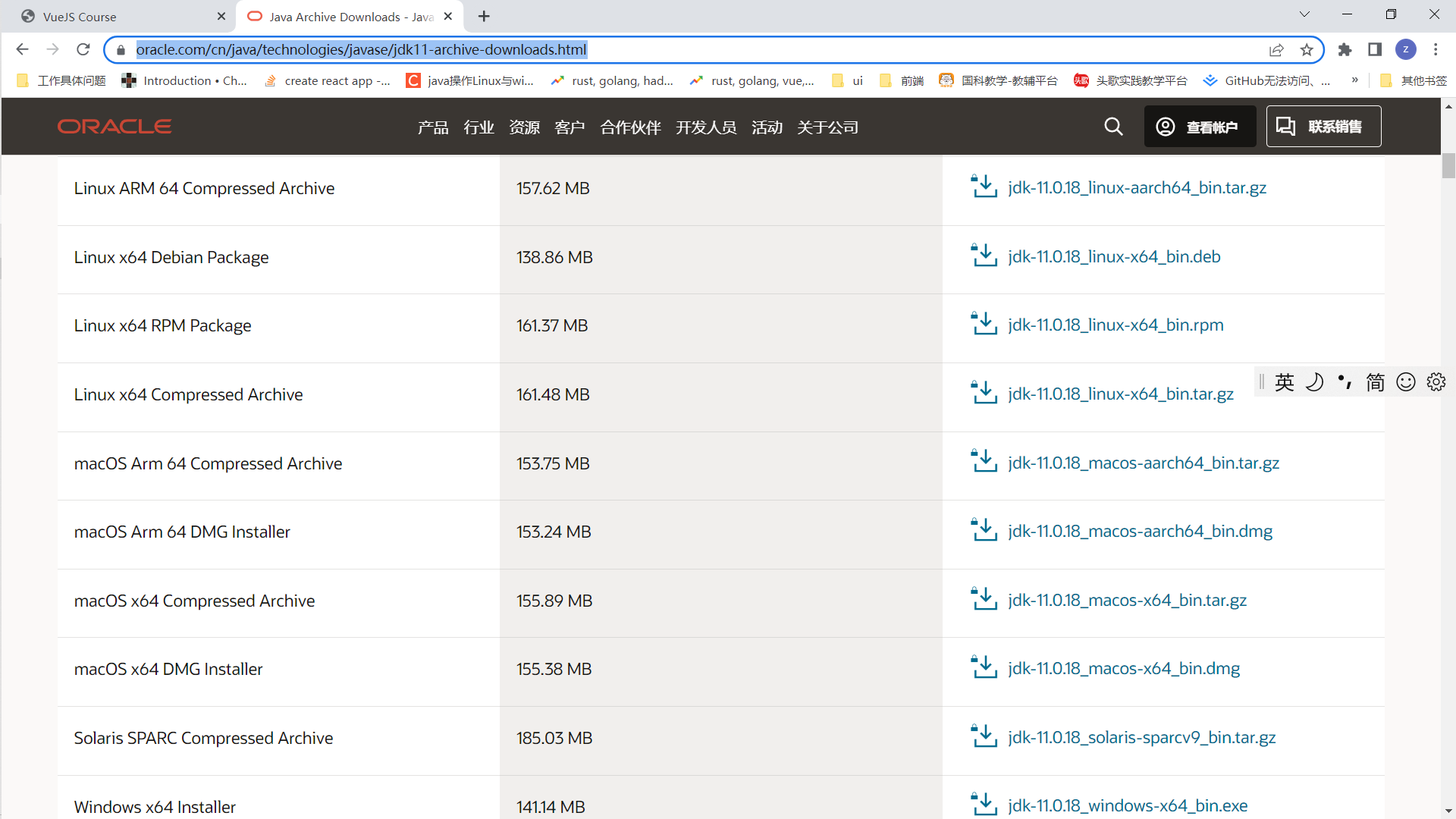Click the share icon in the address bar
Screen dimensions: 1456x819
1277,49
